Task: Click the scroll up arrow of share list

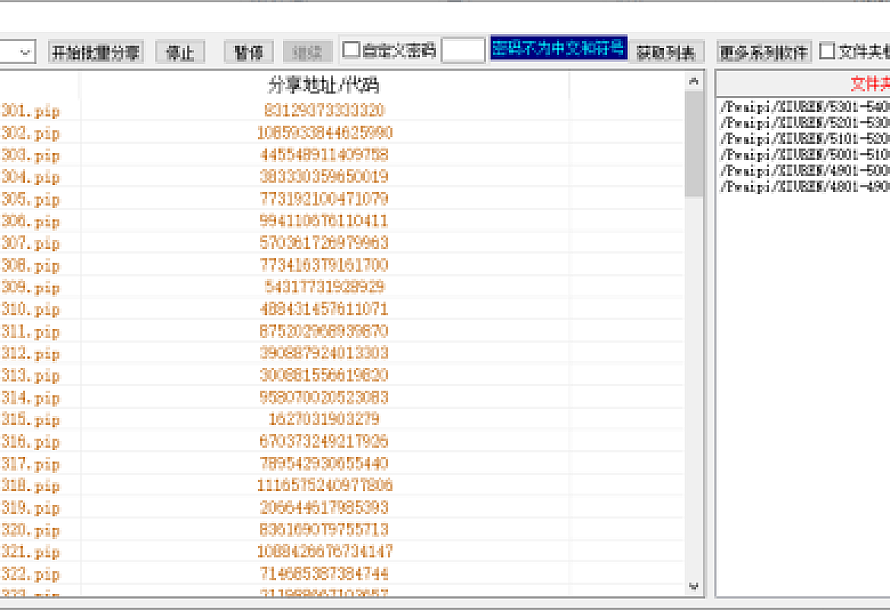Action: [694, 81]
